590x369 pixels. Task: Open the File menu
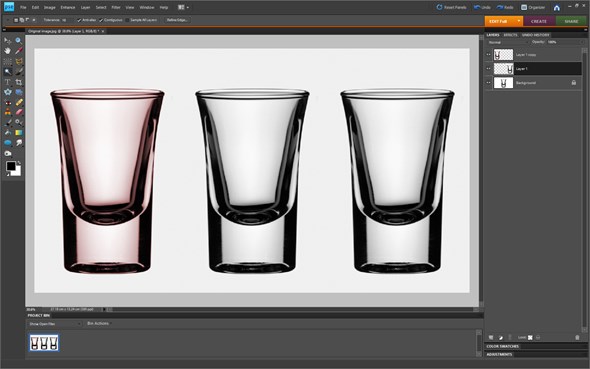pos(23,7)
